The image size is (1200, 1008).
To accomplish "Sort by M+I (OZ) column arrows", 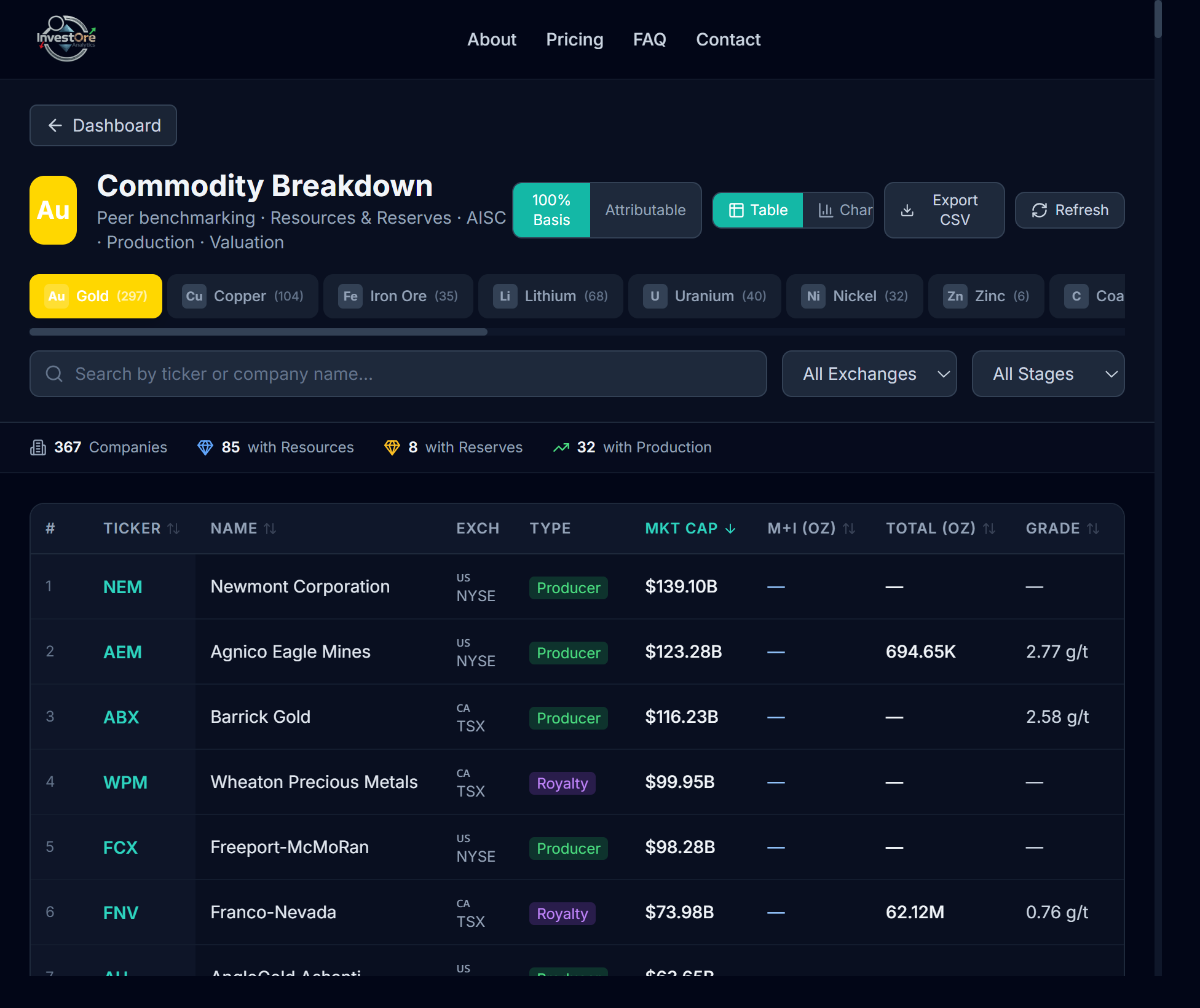I will [849, 529].
